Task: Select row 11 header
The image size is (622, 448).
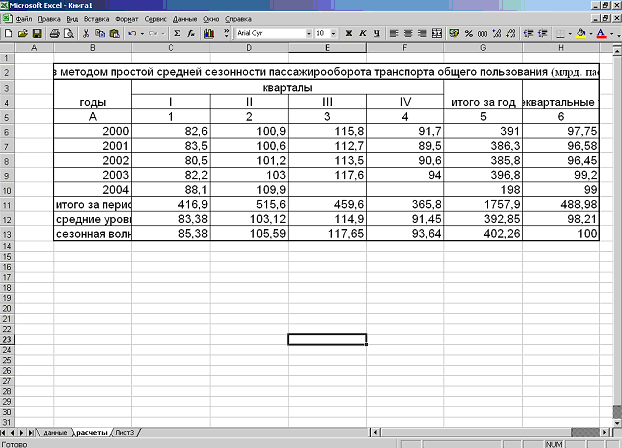Action: click(x=6, y=203)
